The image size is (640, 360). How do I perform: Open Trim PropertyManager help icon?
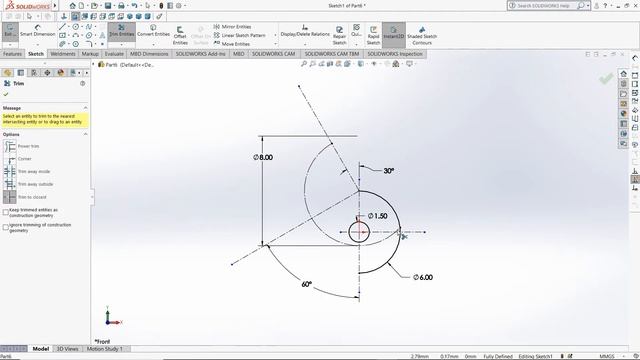pos(82,83)
